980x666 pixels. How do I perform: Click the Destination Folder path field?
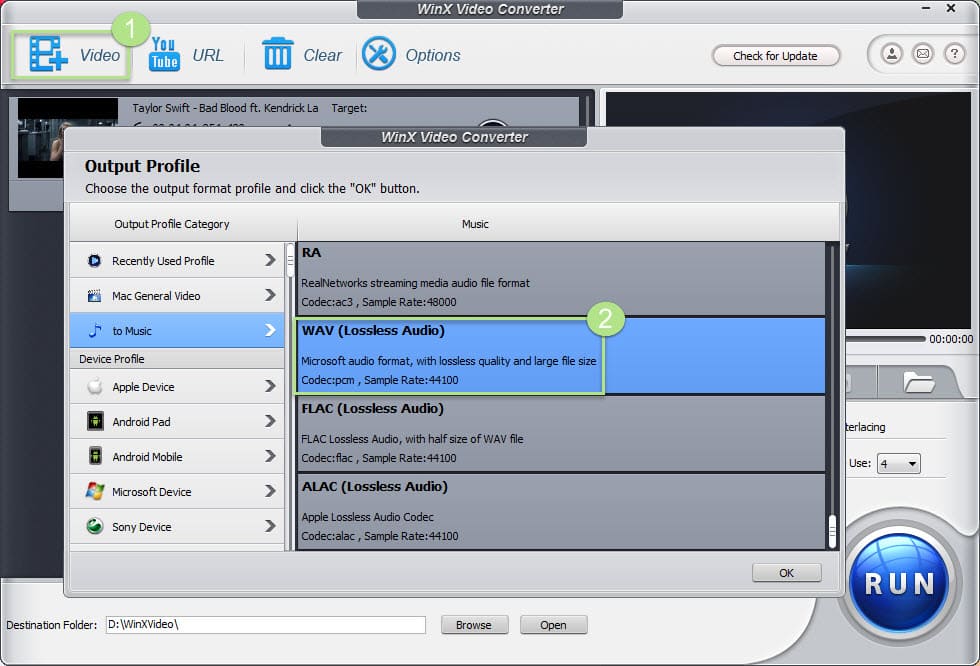(x=266, y=625)
